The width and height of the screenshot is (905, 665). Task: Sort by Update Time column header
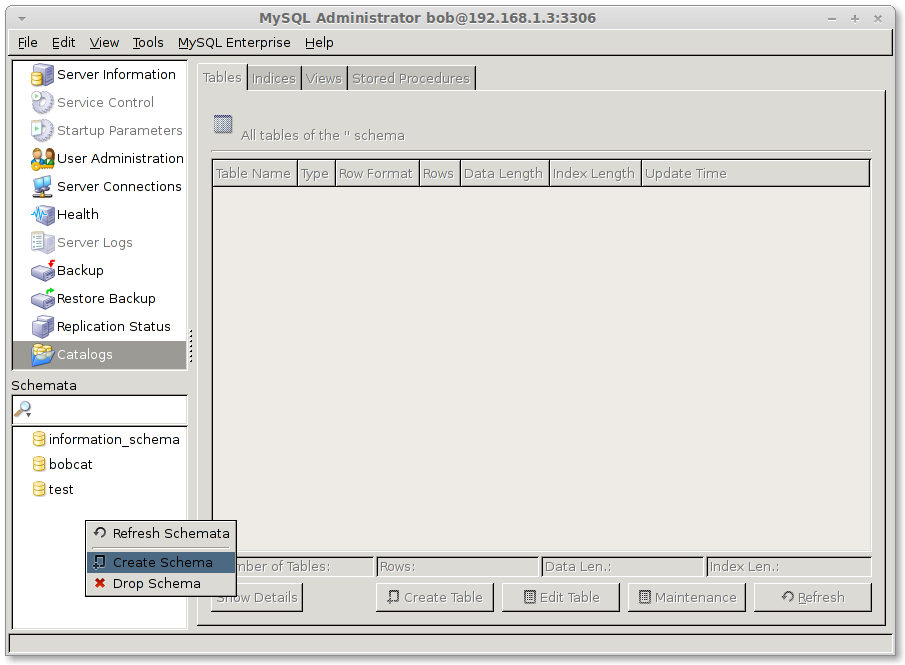(x=755, y=174)
